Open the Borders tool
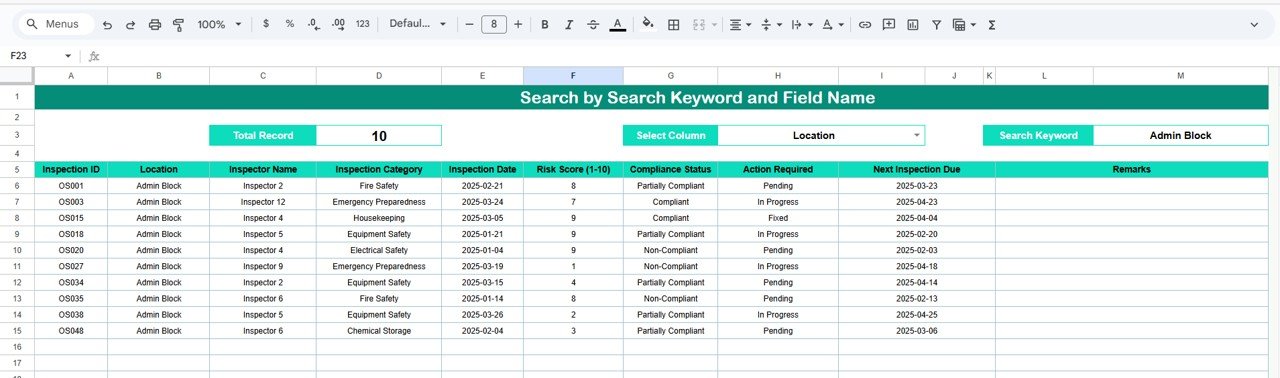 [x=673, y=24]
